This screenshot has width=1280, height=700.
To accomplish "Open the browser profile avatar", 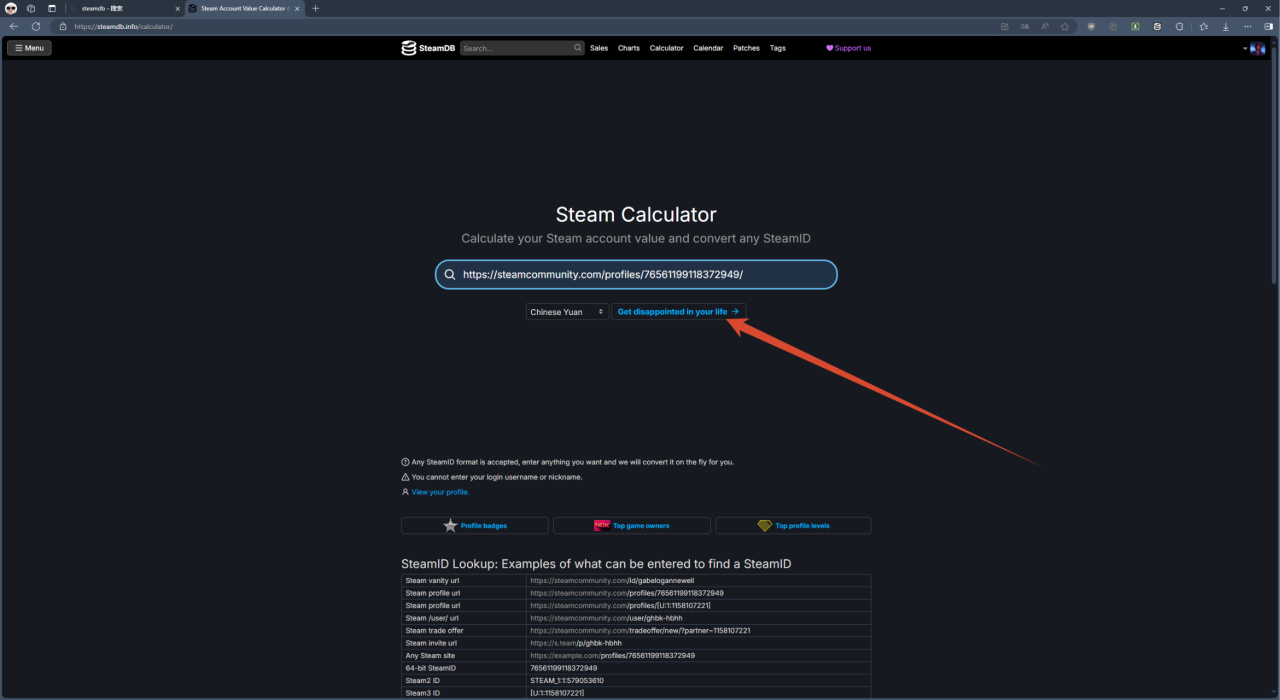I will pyautogui.click(x=11, y=8).
